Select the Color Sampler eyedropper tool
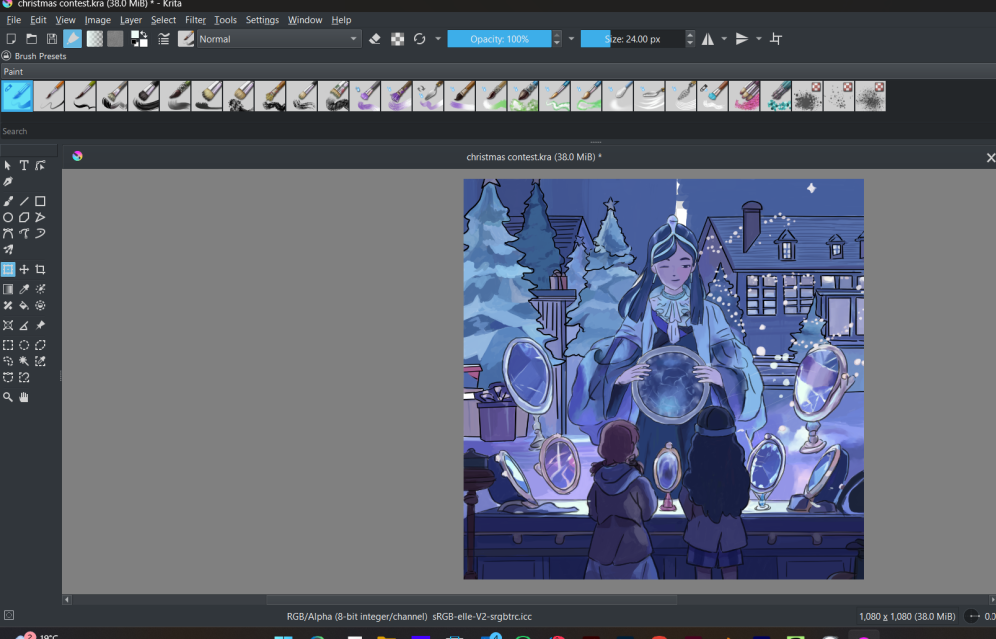 24,289
